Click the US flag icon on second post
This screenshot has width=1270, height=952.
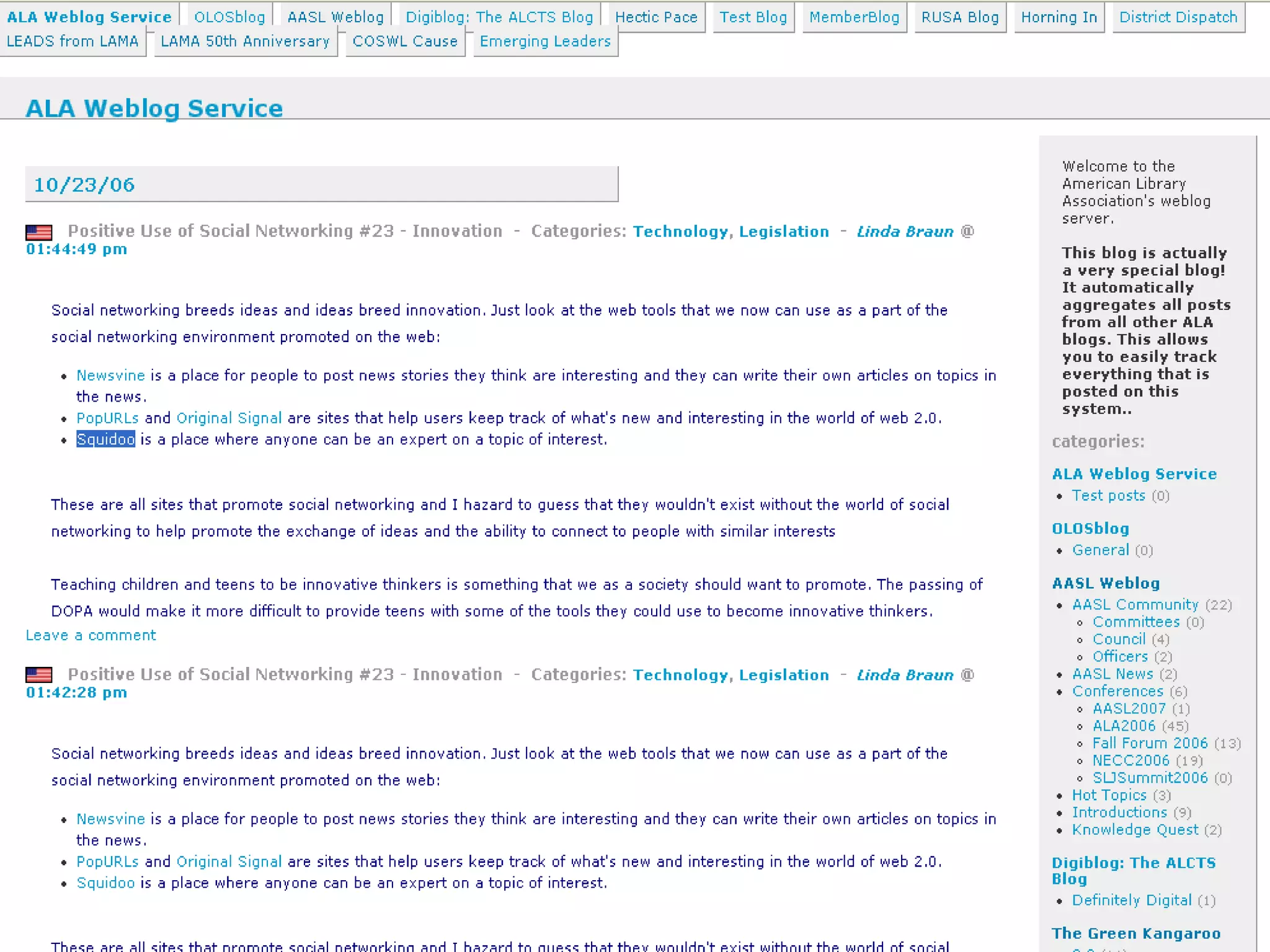pyautogui.click(x=38, y=674)
